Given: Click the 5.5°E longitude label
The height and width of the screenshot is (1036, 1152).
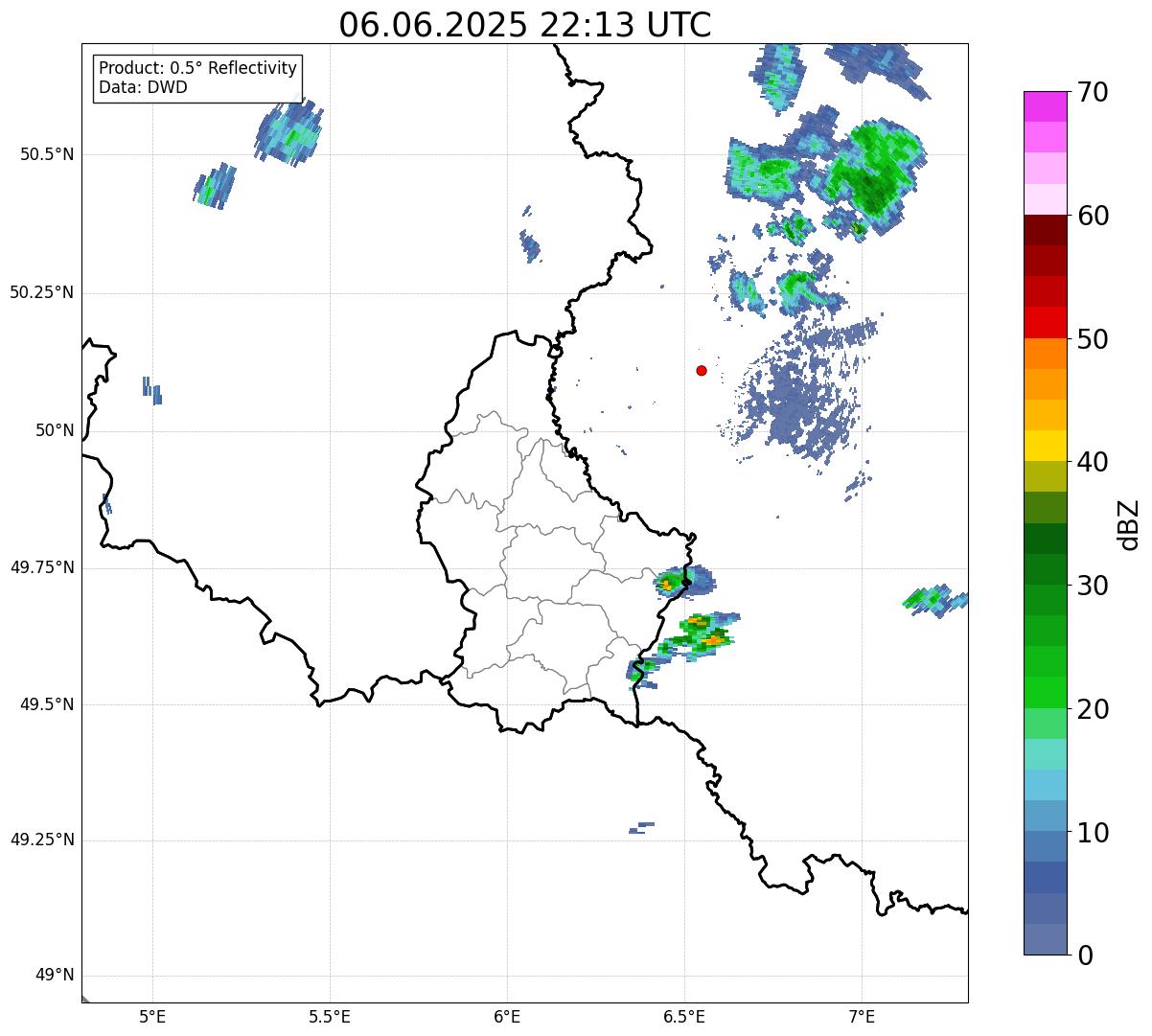Looking at the screenshot, I should click(330, 1016).
